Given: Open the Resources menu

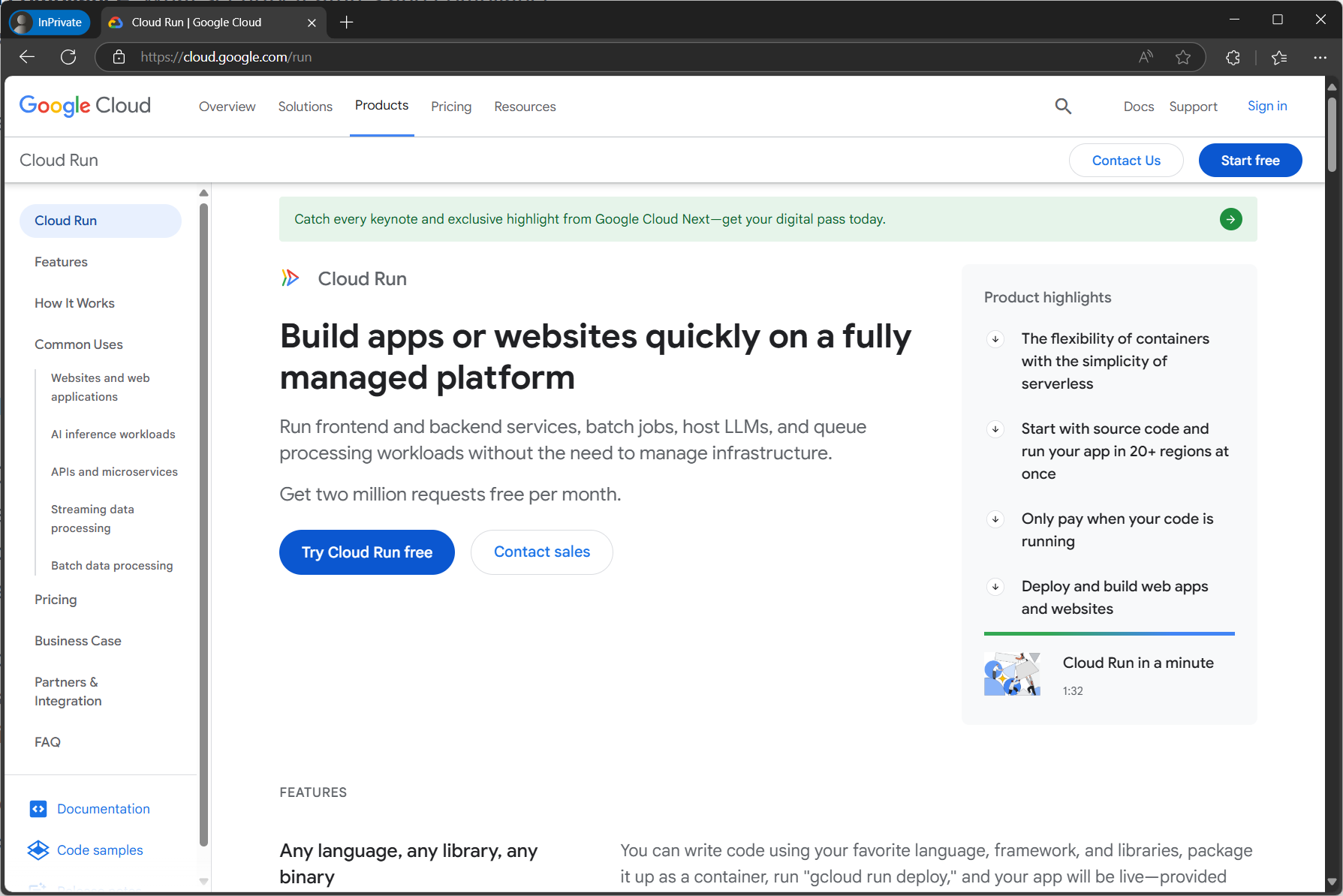Looking at the screenshot, I should click(524, 106).
